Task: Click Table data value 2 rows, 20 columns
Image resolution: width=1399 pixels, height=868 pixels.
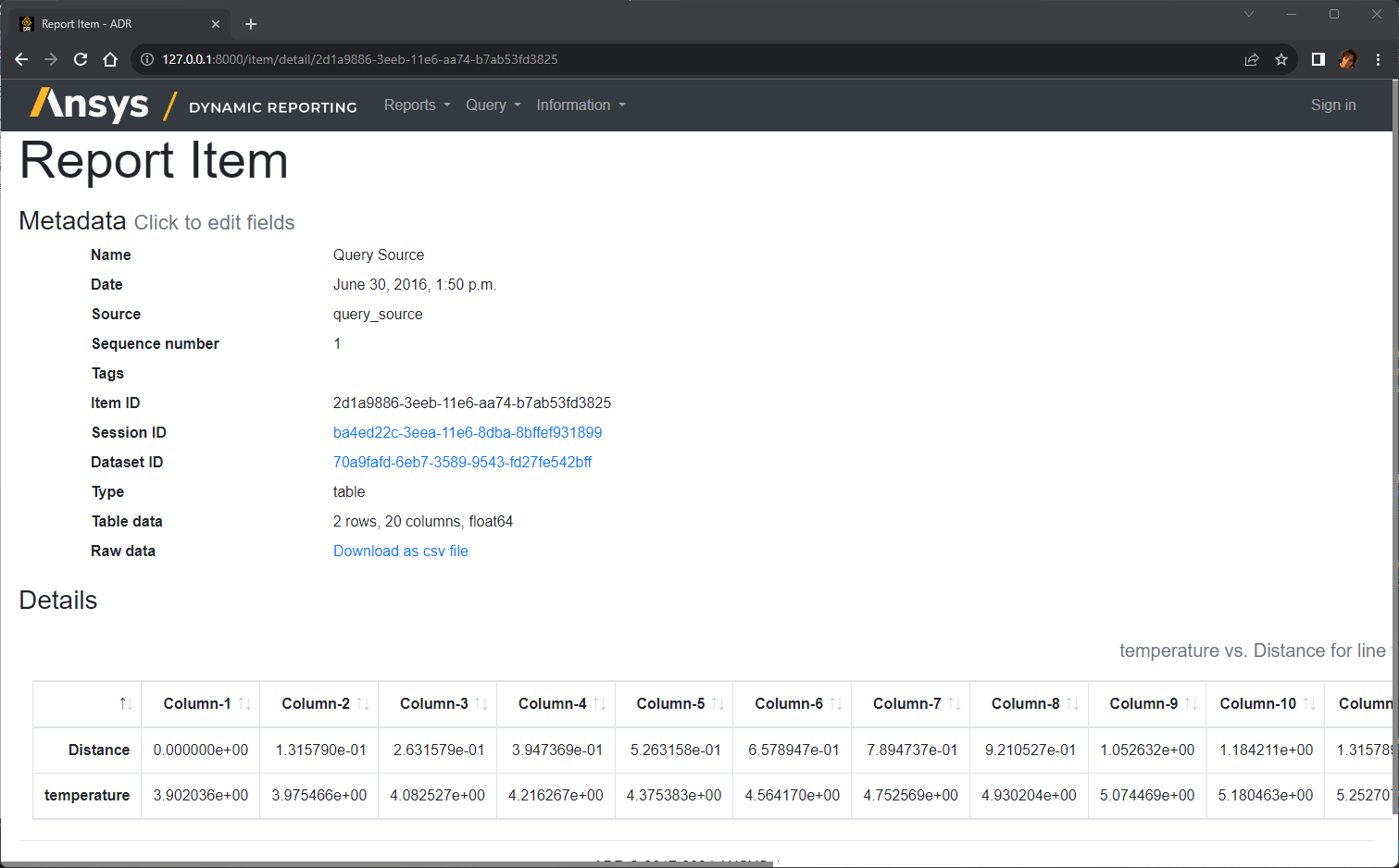Action: point(423,521)
